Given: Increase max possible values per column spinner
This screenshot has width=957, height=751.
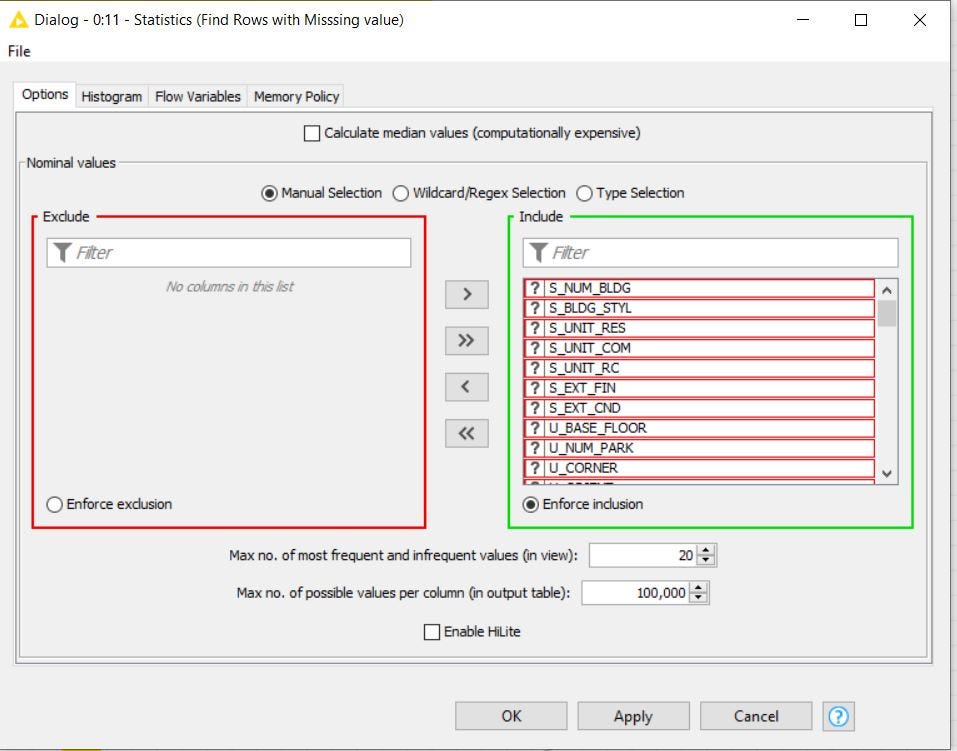Looking at the screenshot, I should (699, 587).
